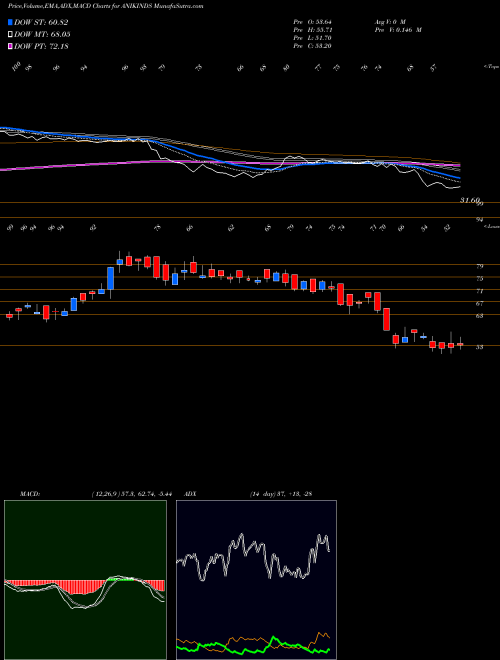
Task: Click the blue DOW ST legend swatch
Action: point(10,22)
